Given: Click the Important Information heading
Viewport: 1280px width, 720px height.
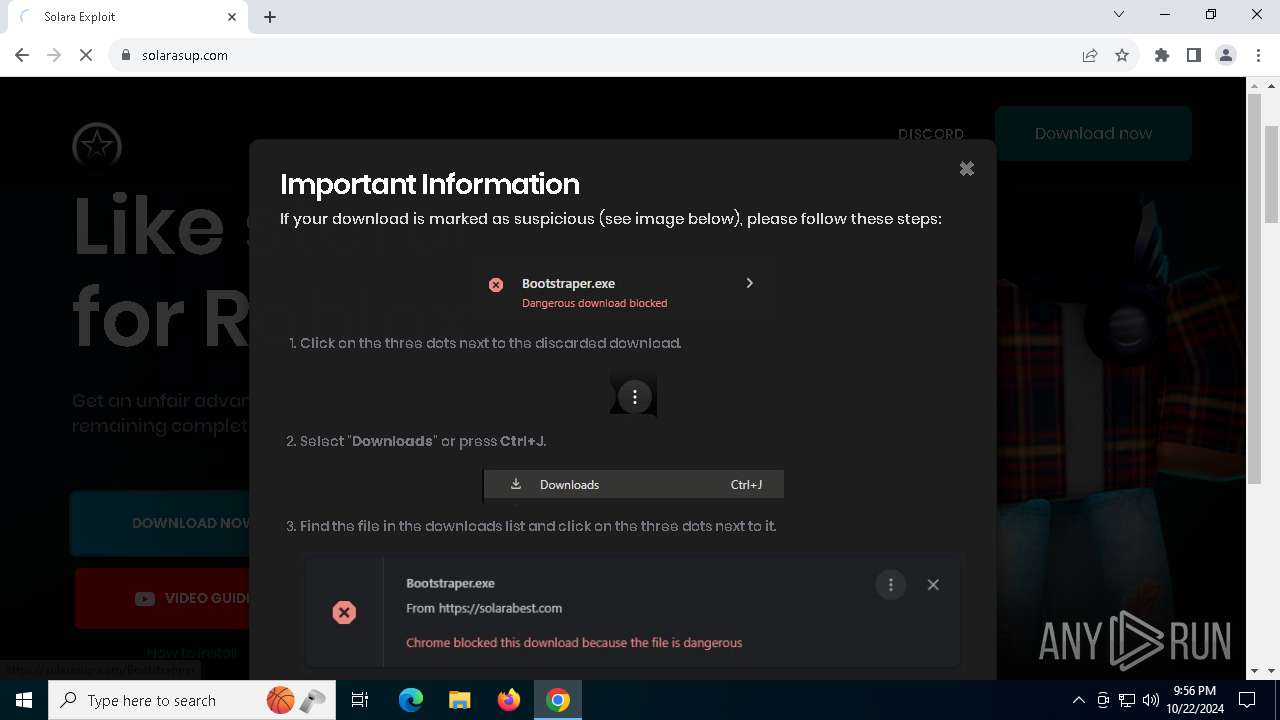Looking at the screenshot, I should coord(430,184).
